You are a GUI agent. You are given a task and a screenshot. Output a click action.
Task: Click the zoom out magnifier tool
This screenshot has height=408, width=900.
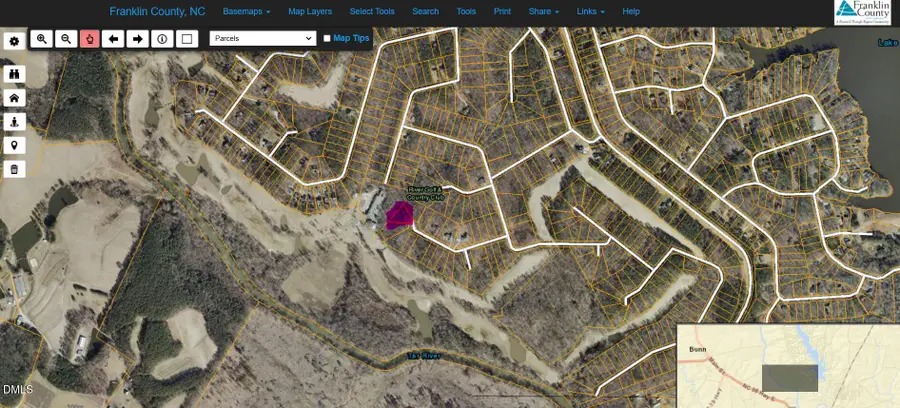point(66,39)
